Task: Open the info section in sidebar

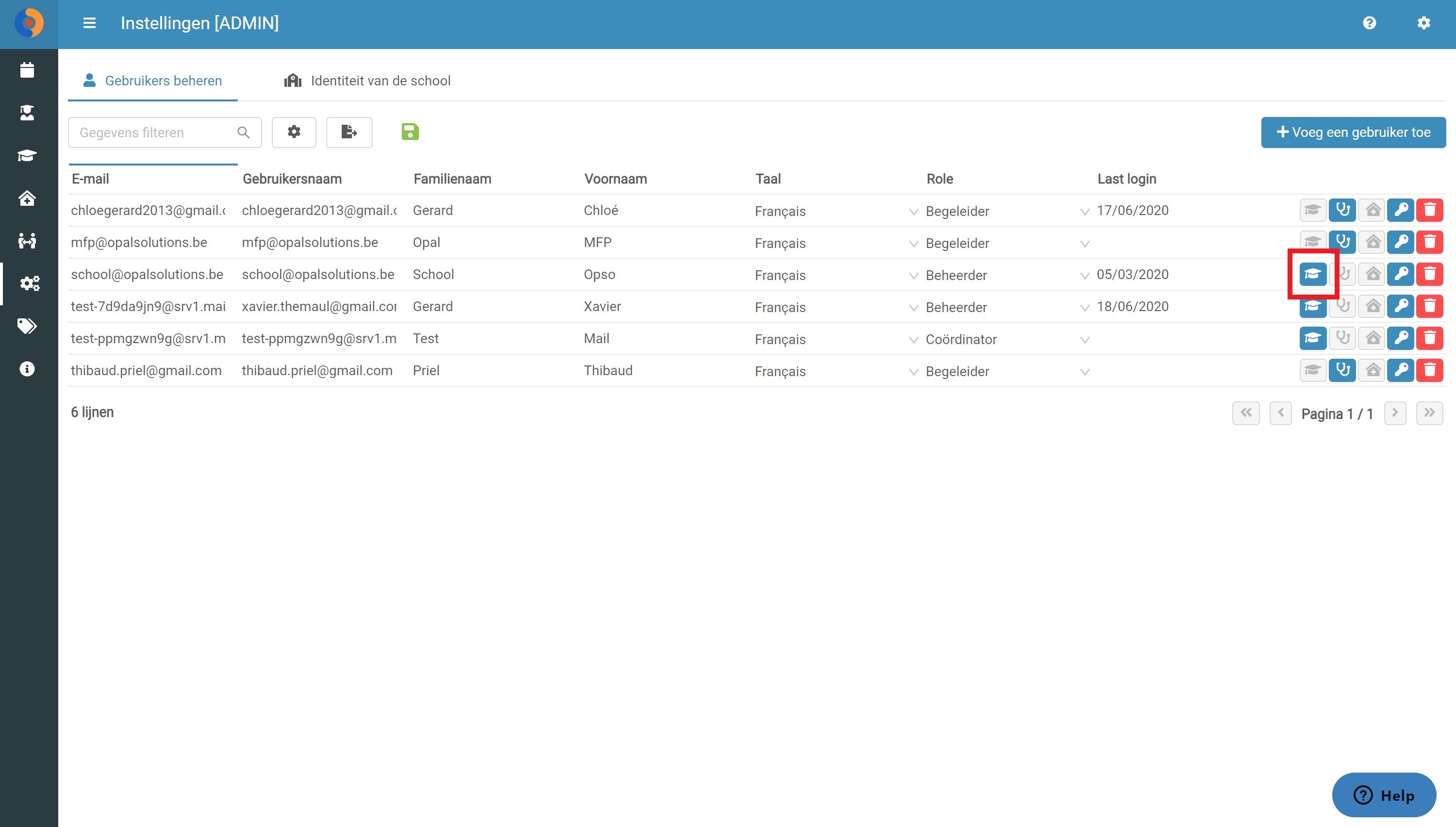Action: [x=27, y=369]
